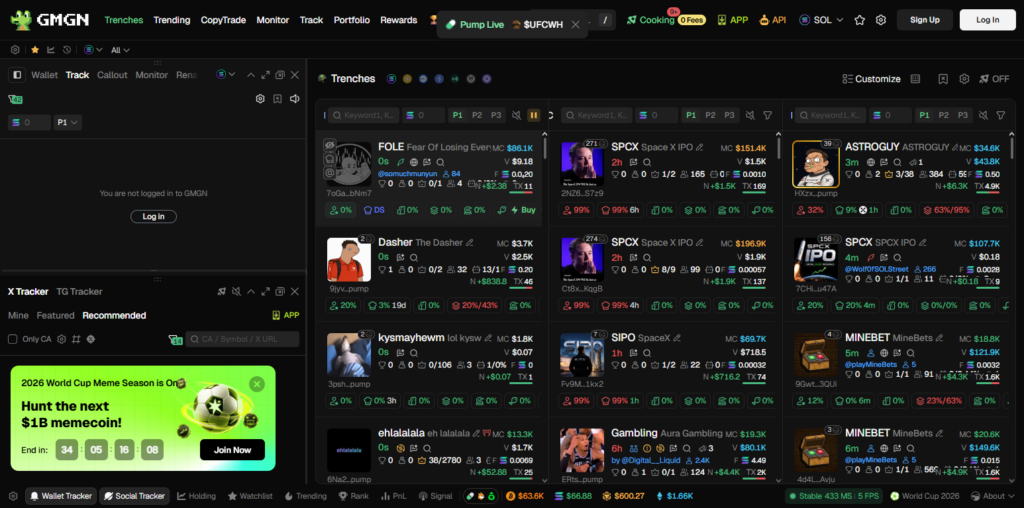Open CopyTrade in the top navigation

pos(223,20)
